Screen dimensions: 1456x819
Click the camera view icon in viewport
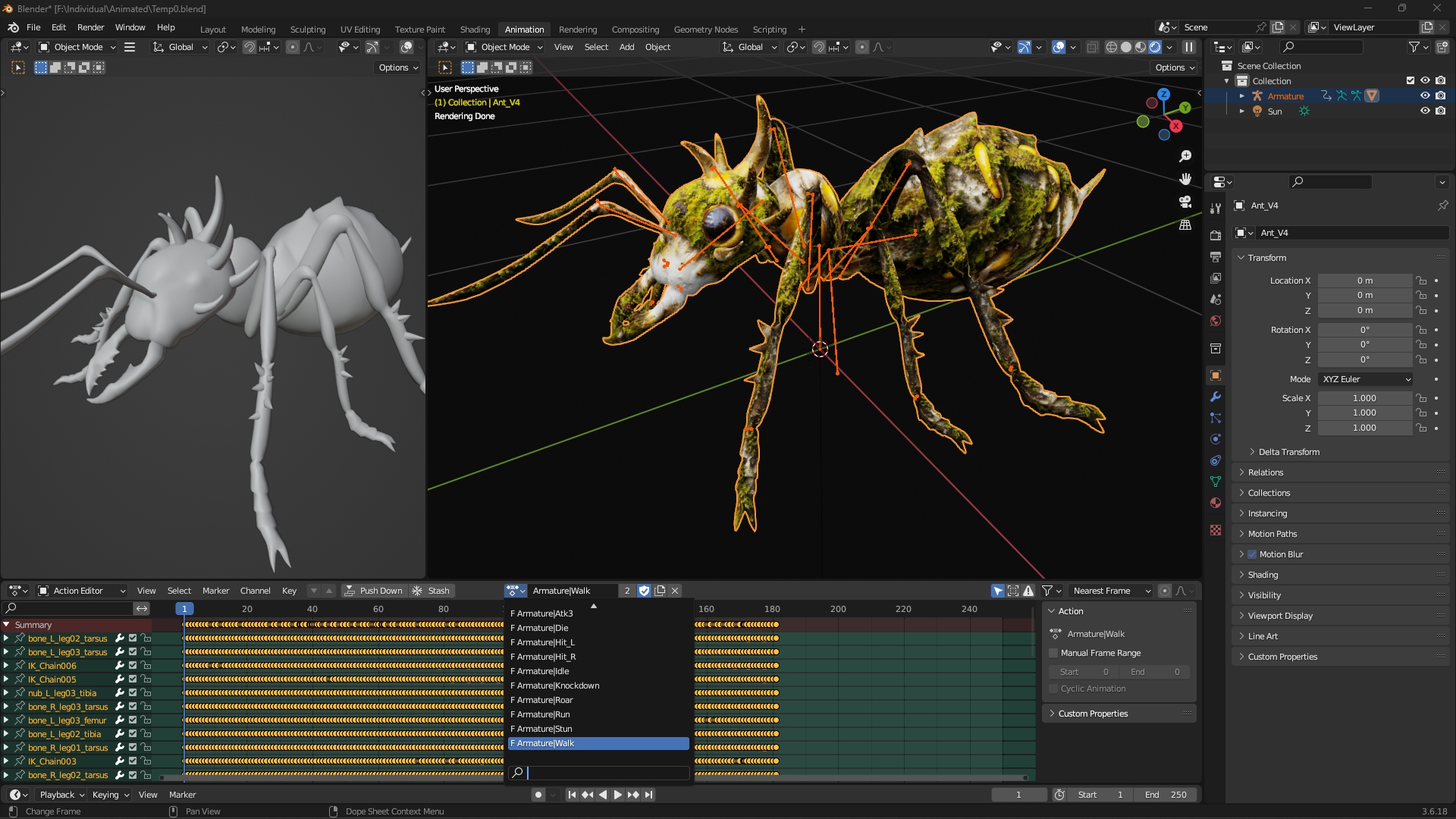(1185, 202)
